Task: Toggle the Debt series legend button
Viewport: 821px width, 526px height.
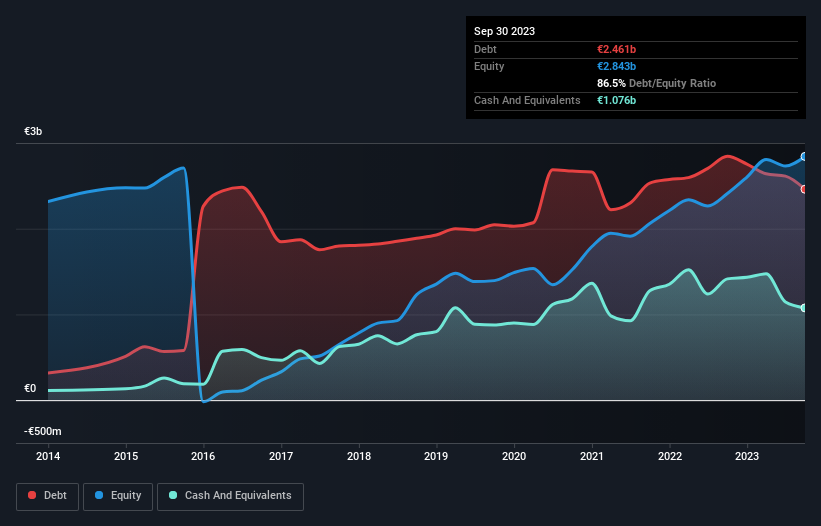Action: [x=47, y=496]
